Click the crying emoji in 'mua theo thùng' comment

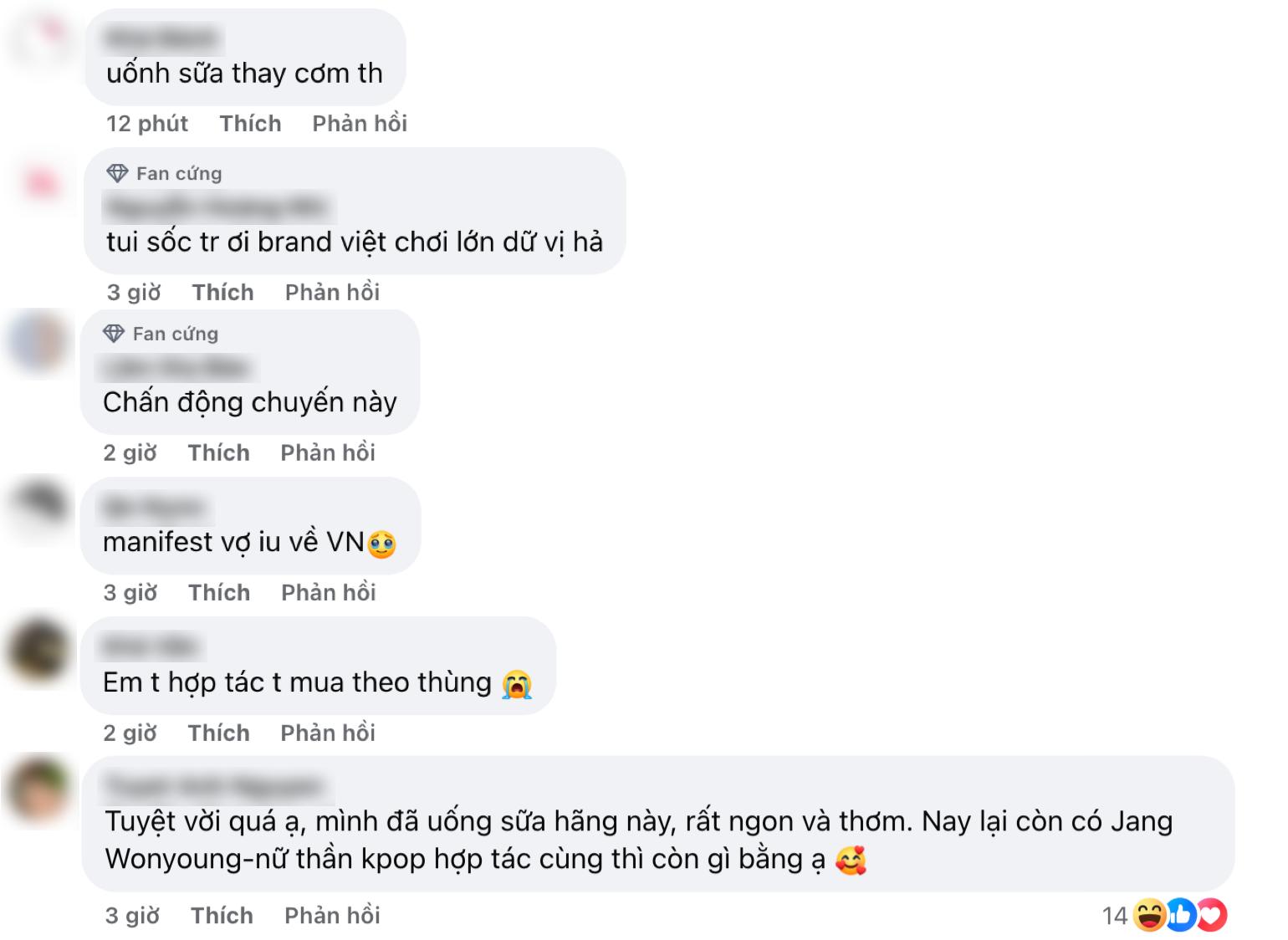(x=519, y=682)
